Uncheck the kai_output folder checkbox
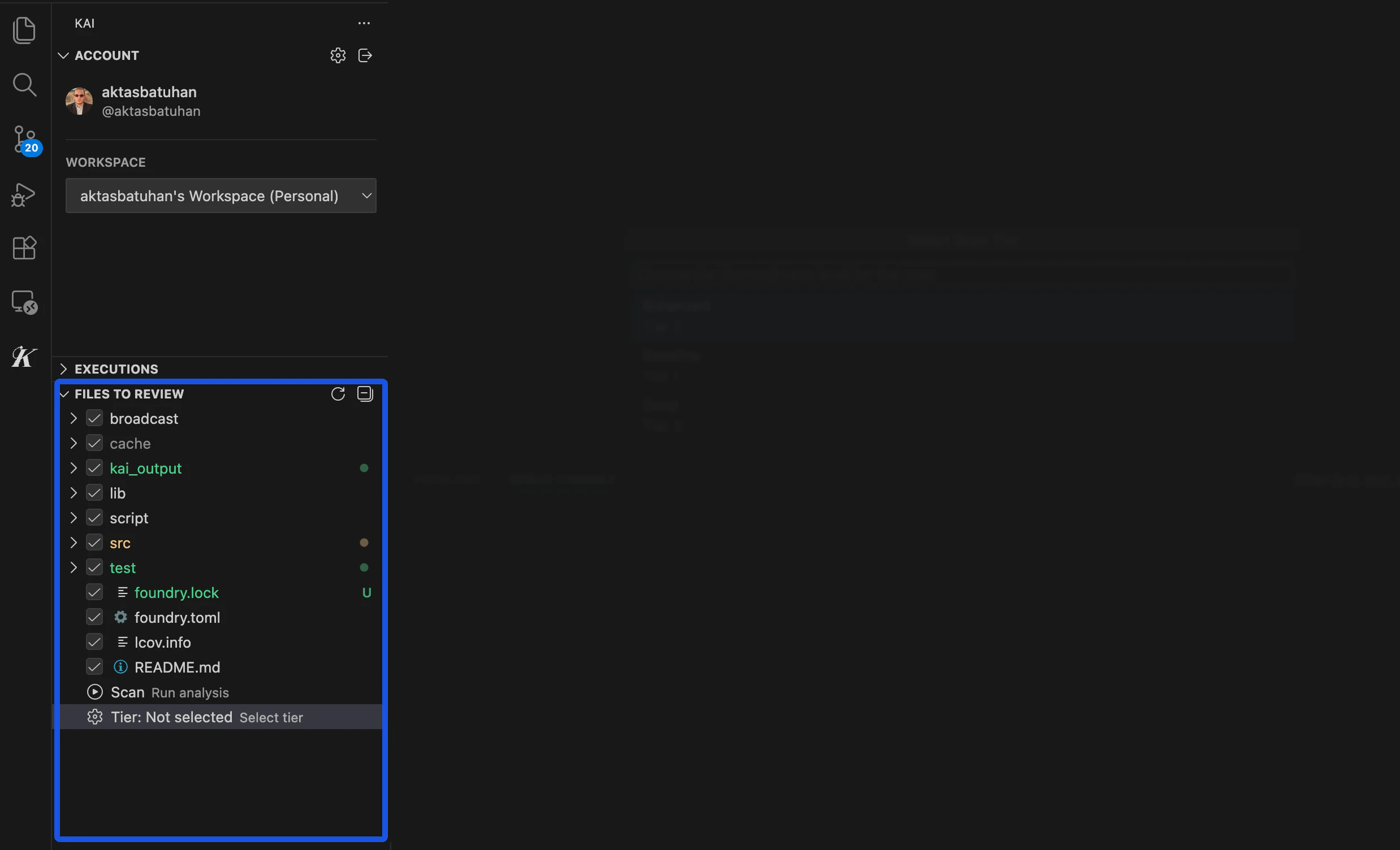The width and height of the screenshot is (1400, 850). point(94,468)
